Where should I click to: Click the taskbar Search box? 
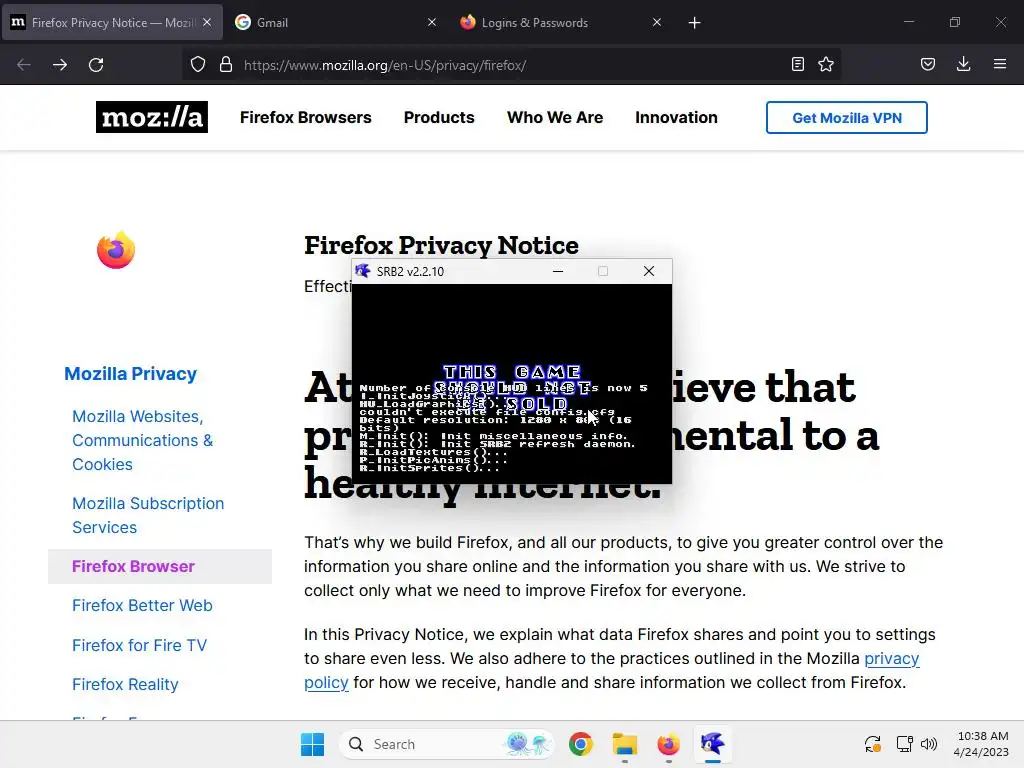446,744
